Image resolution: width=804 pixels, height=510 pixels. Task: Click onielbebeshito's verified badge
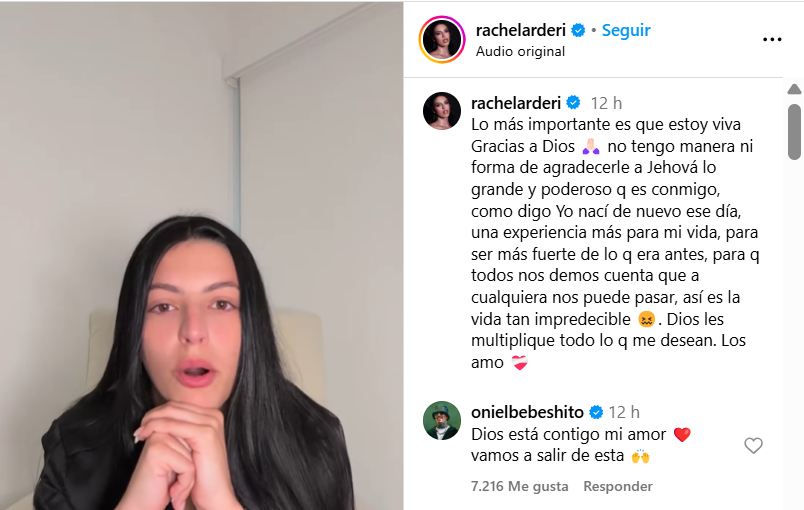click(x=596, y=412)
